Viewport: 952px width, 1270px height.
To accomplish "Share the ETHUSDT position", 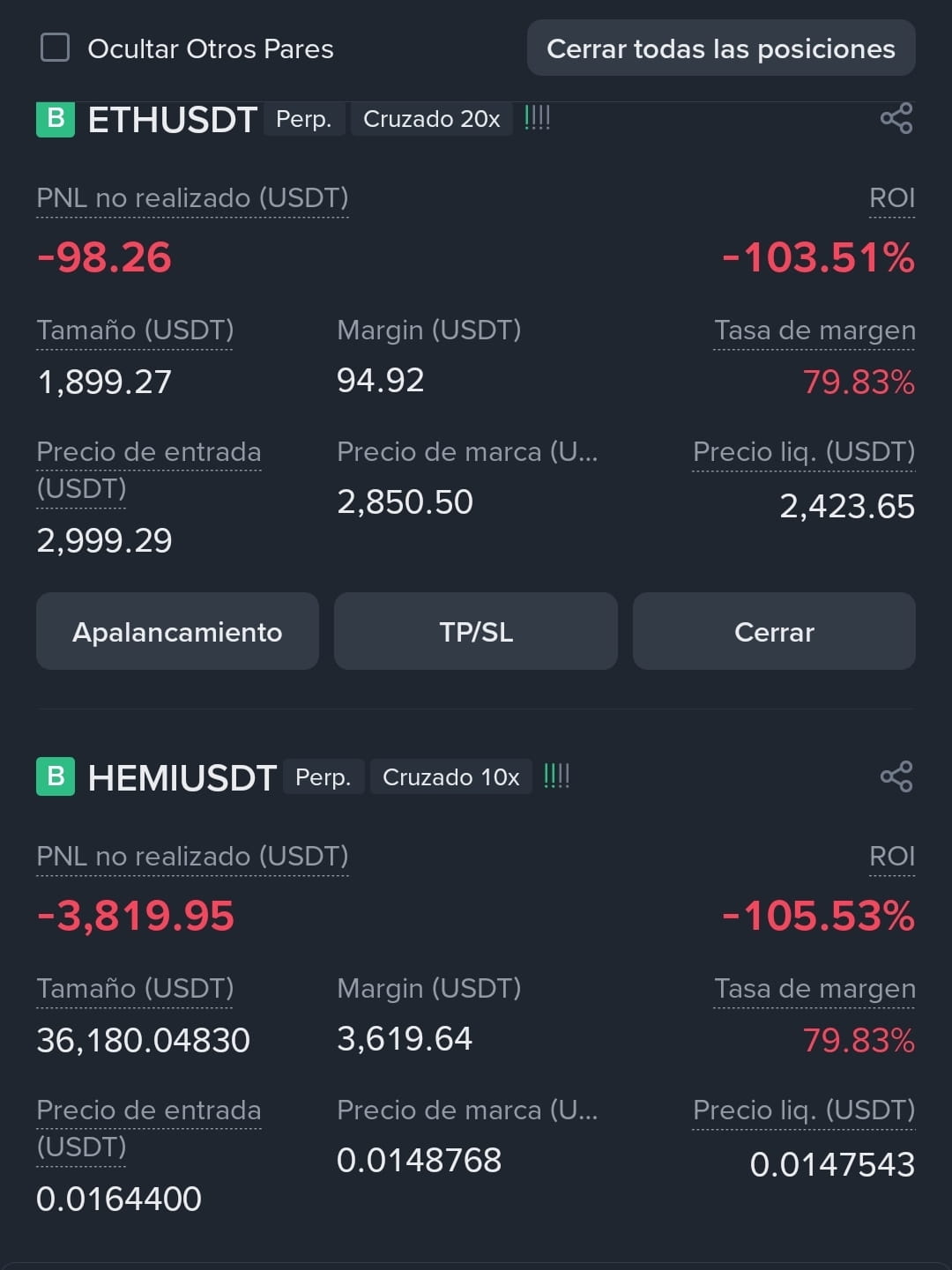I will pyautogui.click(x=896, y=118).
